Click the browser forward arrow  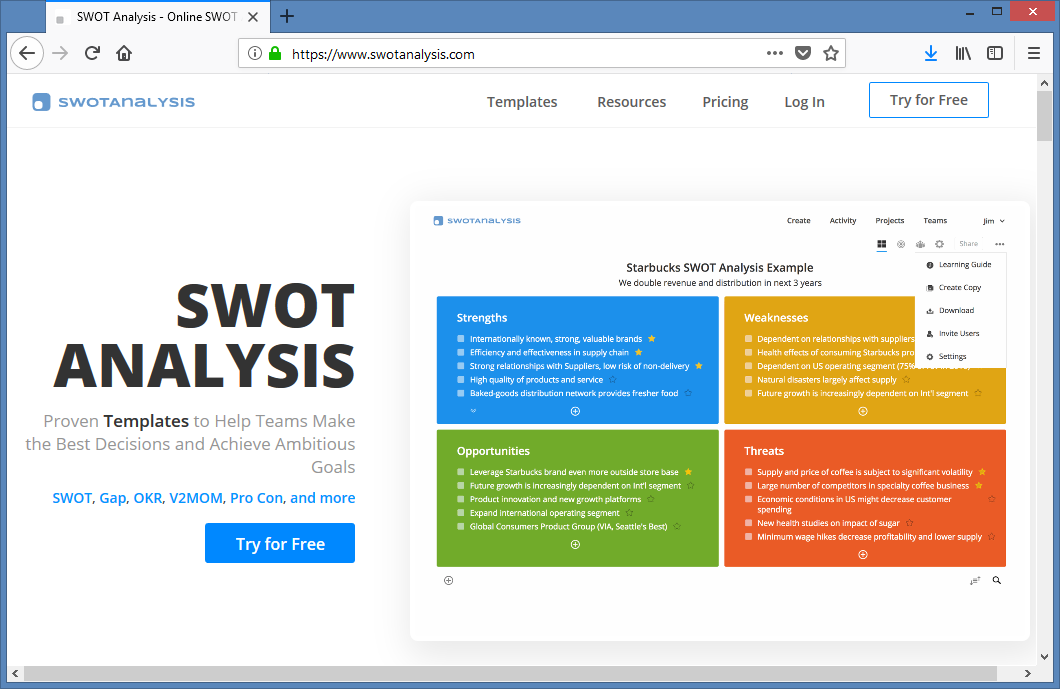[x=60, y=53]
